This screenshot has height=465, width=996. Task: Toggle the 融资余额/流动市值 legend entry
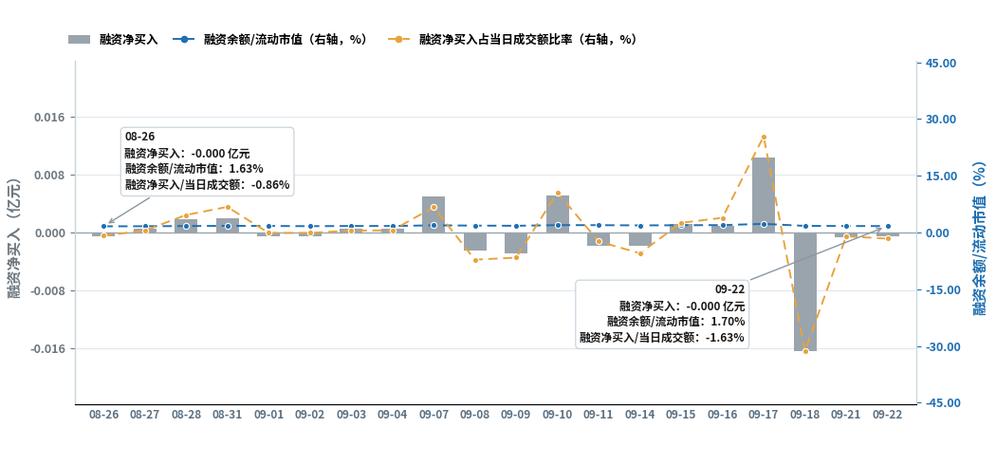(x=270, y=39)
